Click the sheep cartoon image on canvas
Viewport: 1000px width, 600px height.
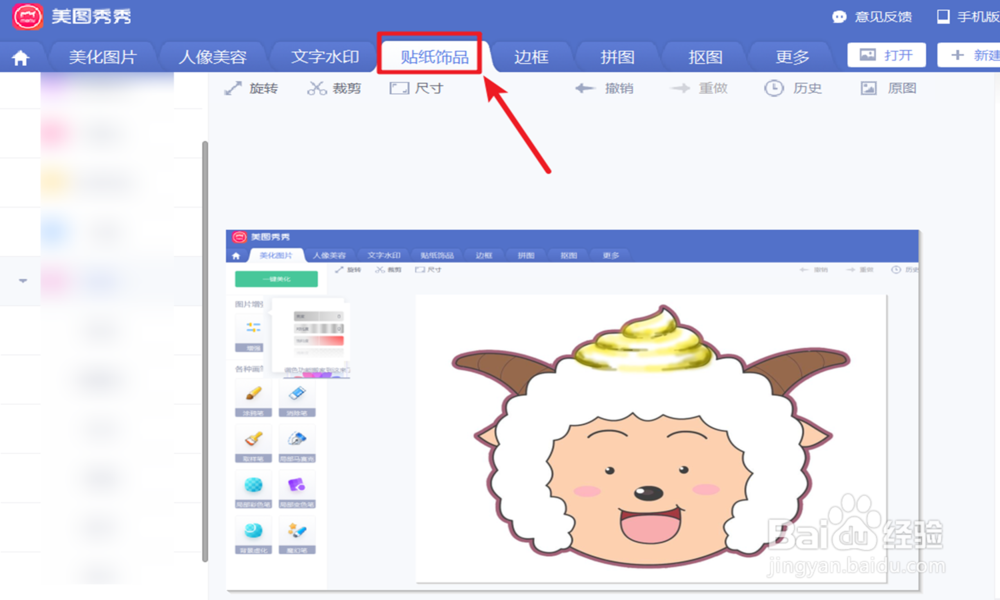[651, 437]
